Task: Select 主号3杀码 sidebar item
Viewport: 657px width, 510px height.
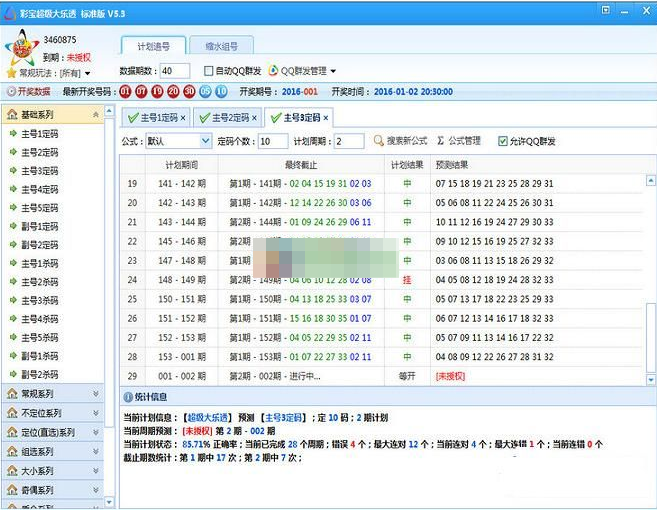Action: pos(40,301)
